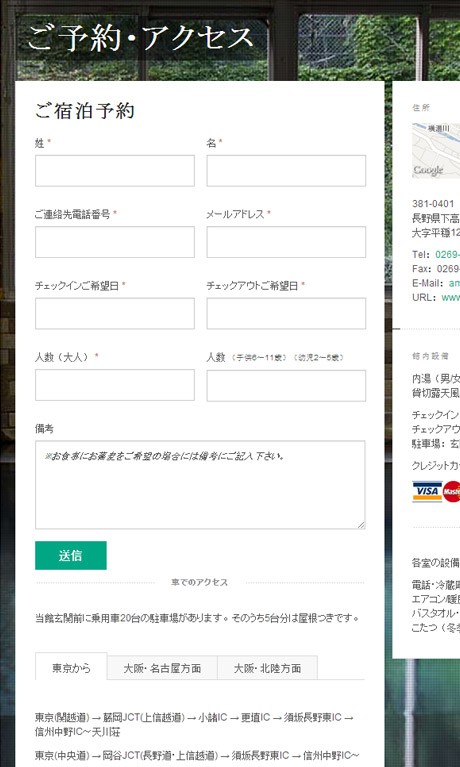Open the Tel number link
This screenshot has width=460, height=767.
pyautogui.click(x=447, y=254)
